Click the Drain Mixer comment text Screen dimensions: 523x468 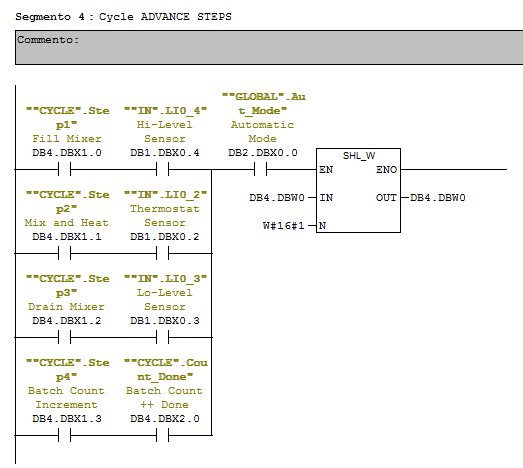pyautogui.click(x=66, y=307)
